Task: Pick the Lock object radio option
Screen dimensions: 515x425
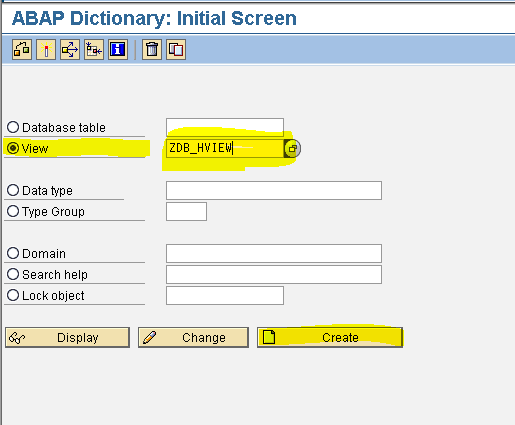Action: 13,295
